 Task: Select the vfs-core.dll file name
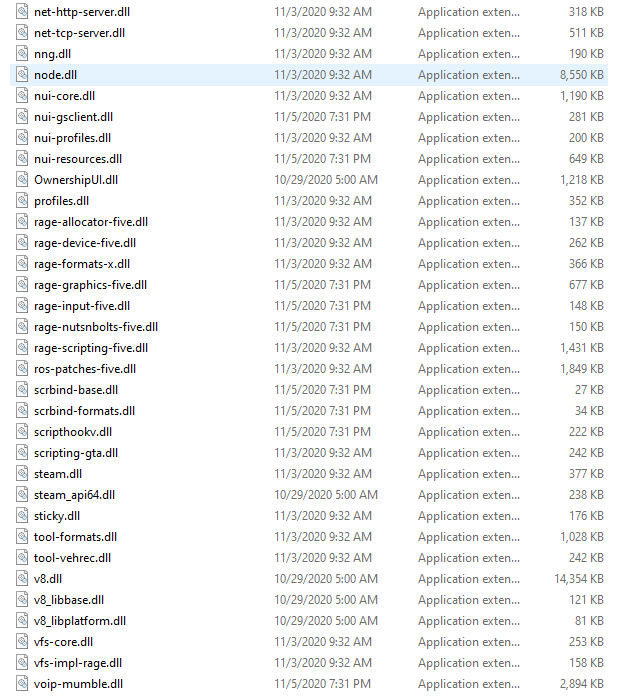coord(63,642)
